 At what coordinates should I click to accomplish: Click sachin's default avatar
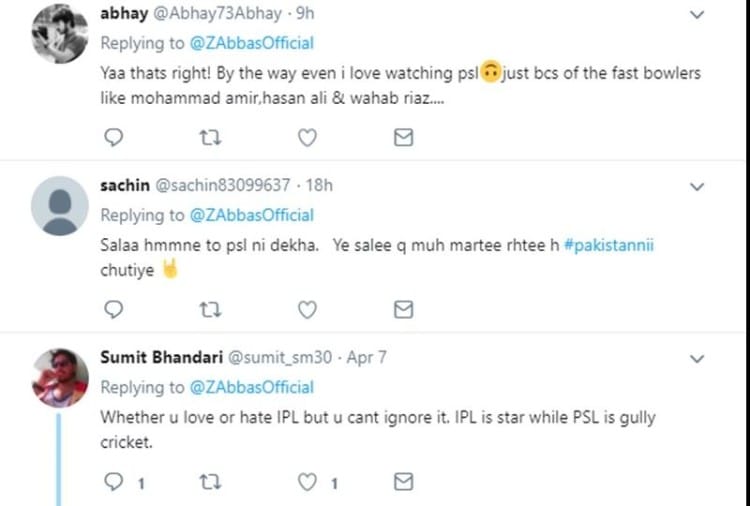tap(60, 206)
